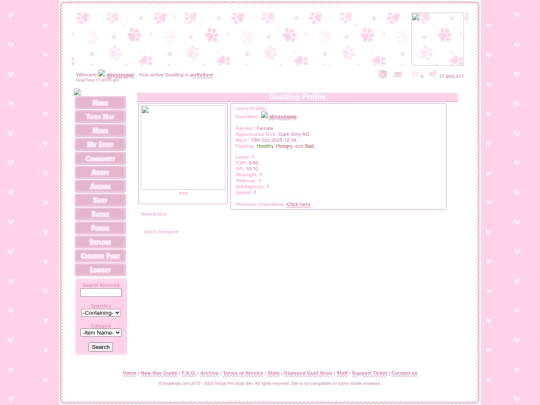Open the username link after Welcome

120,75
